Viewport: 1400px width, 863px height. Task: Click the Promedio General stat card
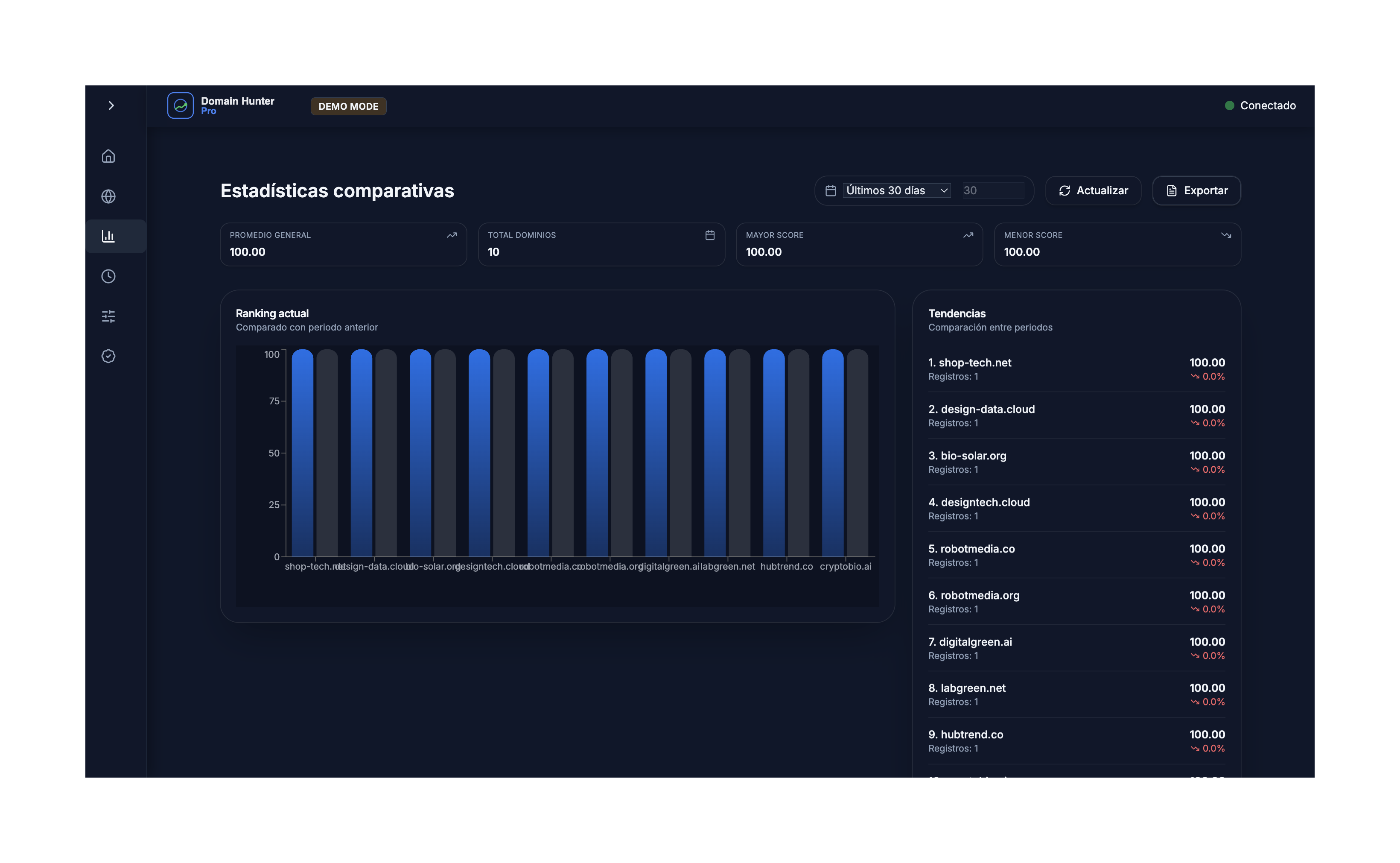pyautogui.click(x=343, y=244)
